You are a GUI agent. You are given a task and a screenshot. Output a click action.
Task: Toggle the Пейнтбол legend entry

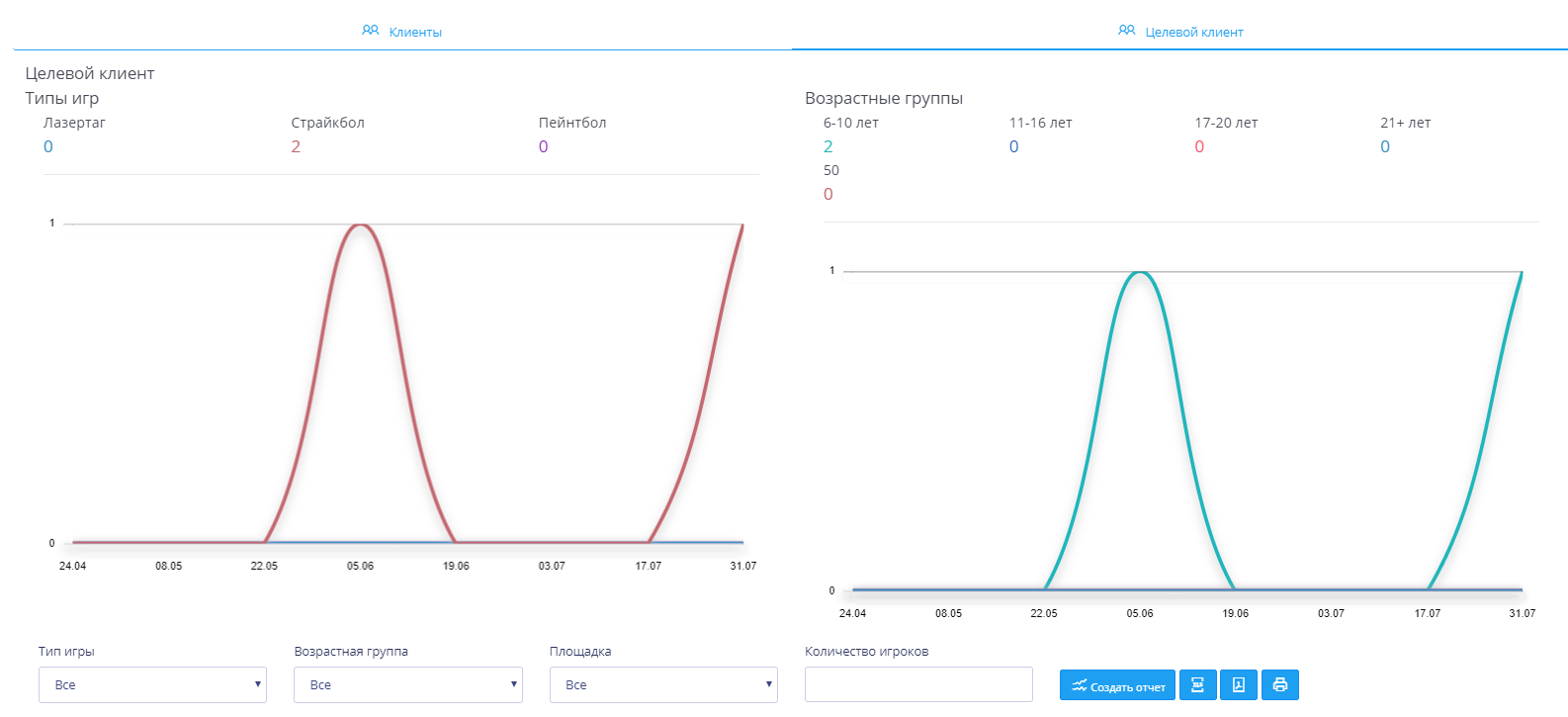[572, 123]
